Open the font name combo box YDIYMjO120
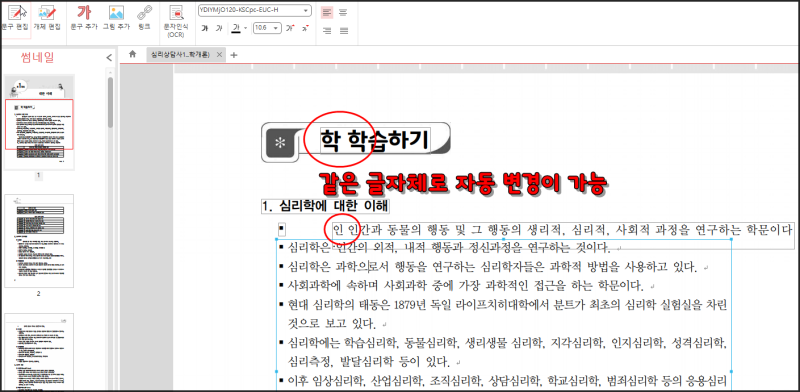 (254, 10)
